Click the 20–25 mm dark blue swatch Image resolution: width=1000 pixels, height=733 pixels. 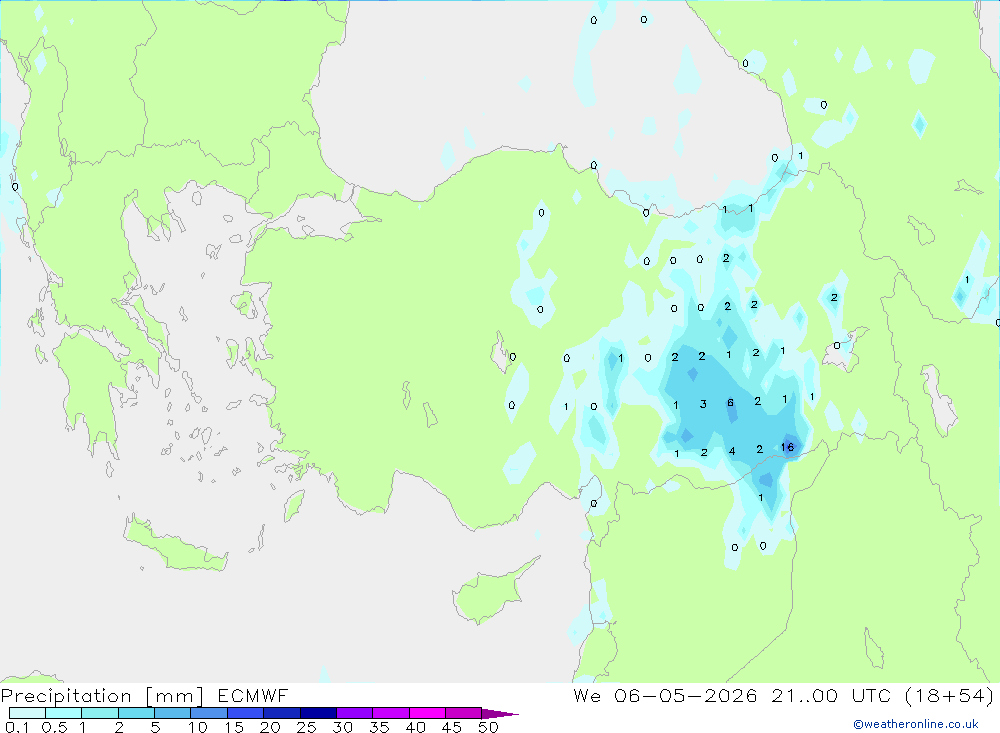(x=282, y=713)
